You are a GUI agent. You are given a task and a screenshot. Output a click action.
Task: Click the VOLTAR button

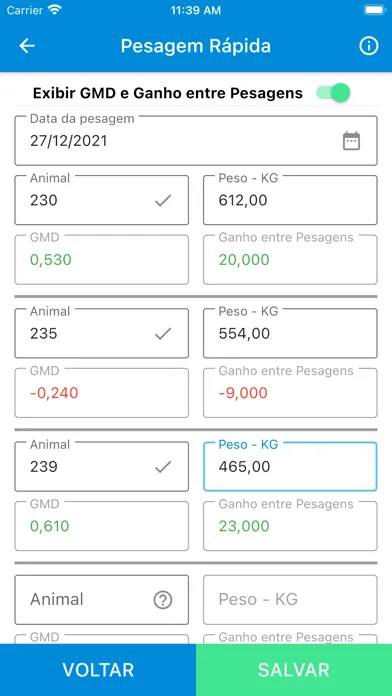click(98, 670)
